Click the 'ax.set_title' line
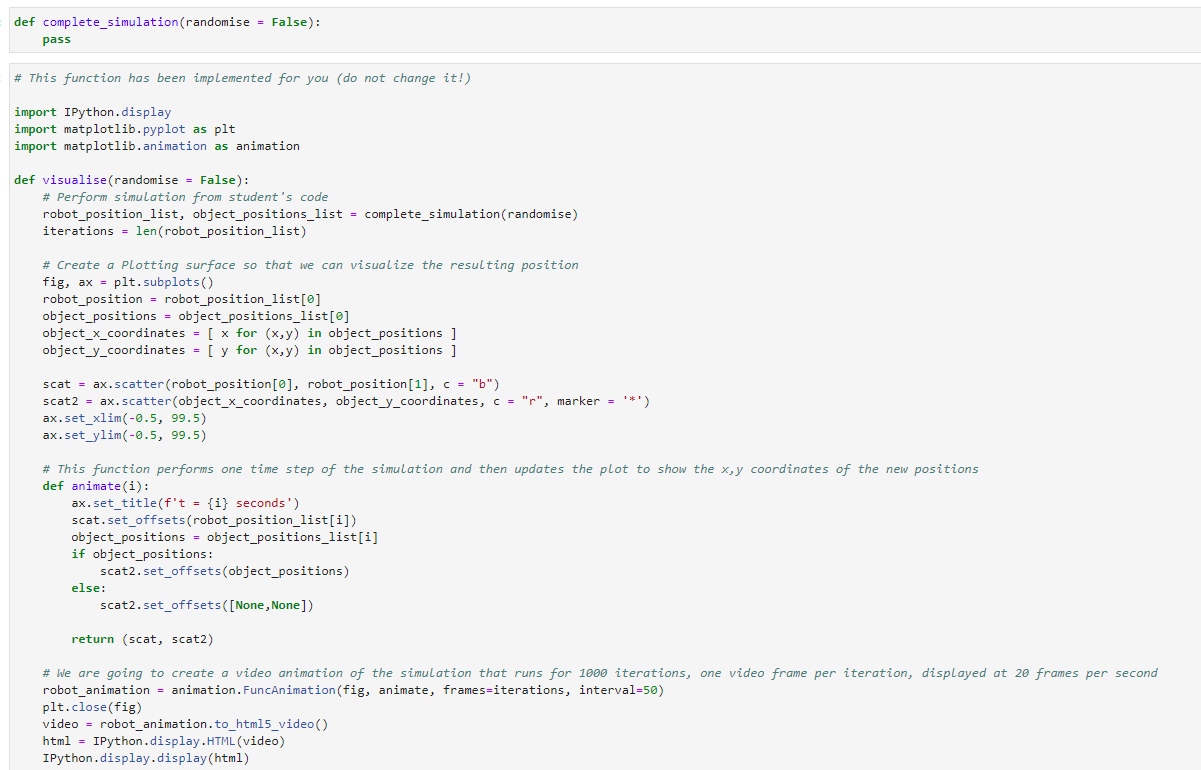This screenshot has width=1201, height=770. 185,503
